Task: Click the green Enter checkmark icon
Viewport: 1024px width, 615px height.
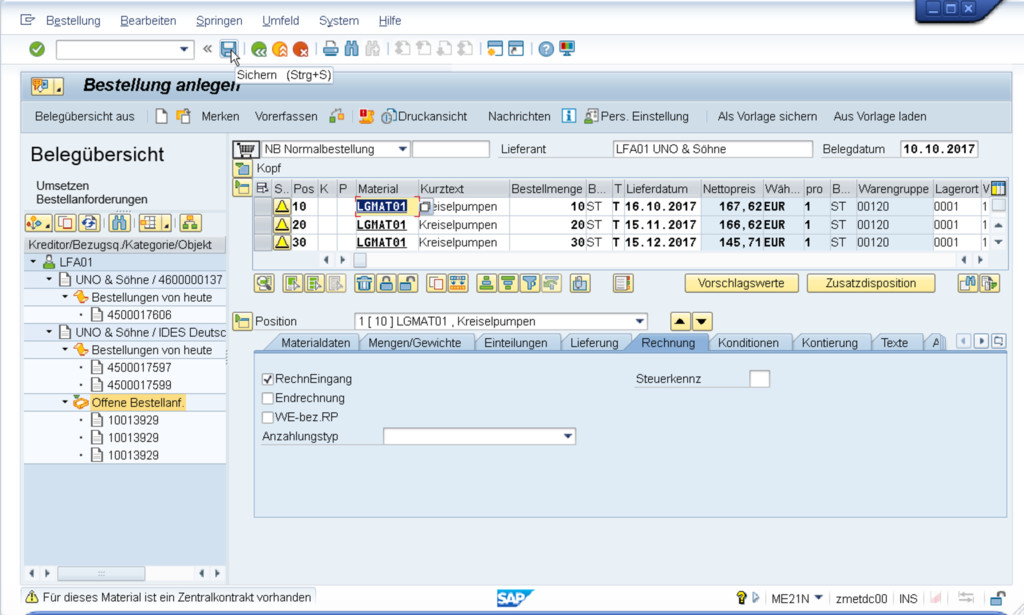Action: 37,49
